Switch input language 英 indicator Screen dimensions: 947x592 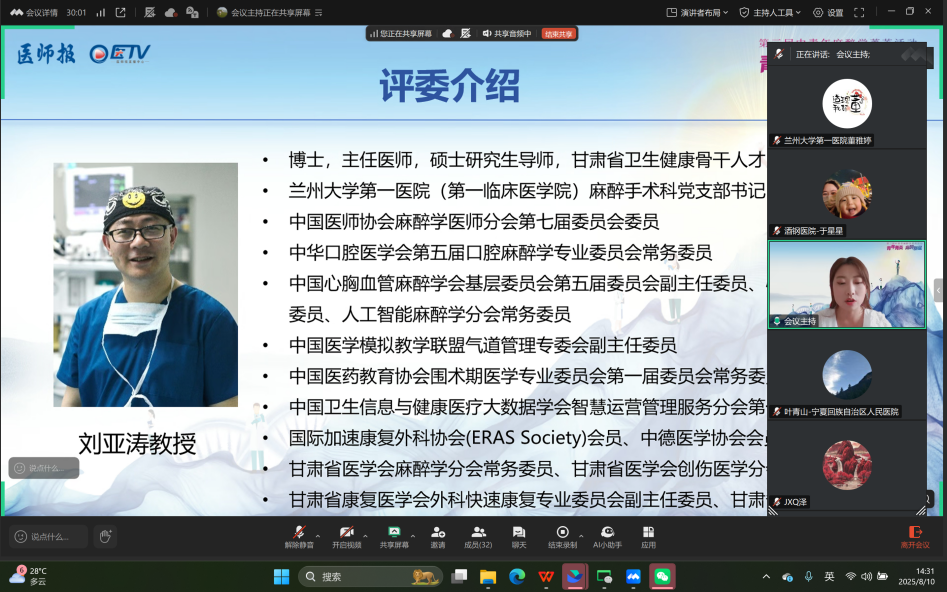829,576
